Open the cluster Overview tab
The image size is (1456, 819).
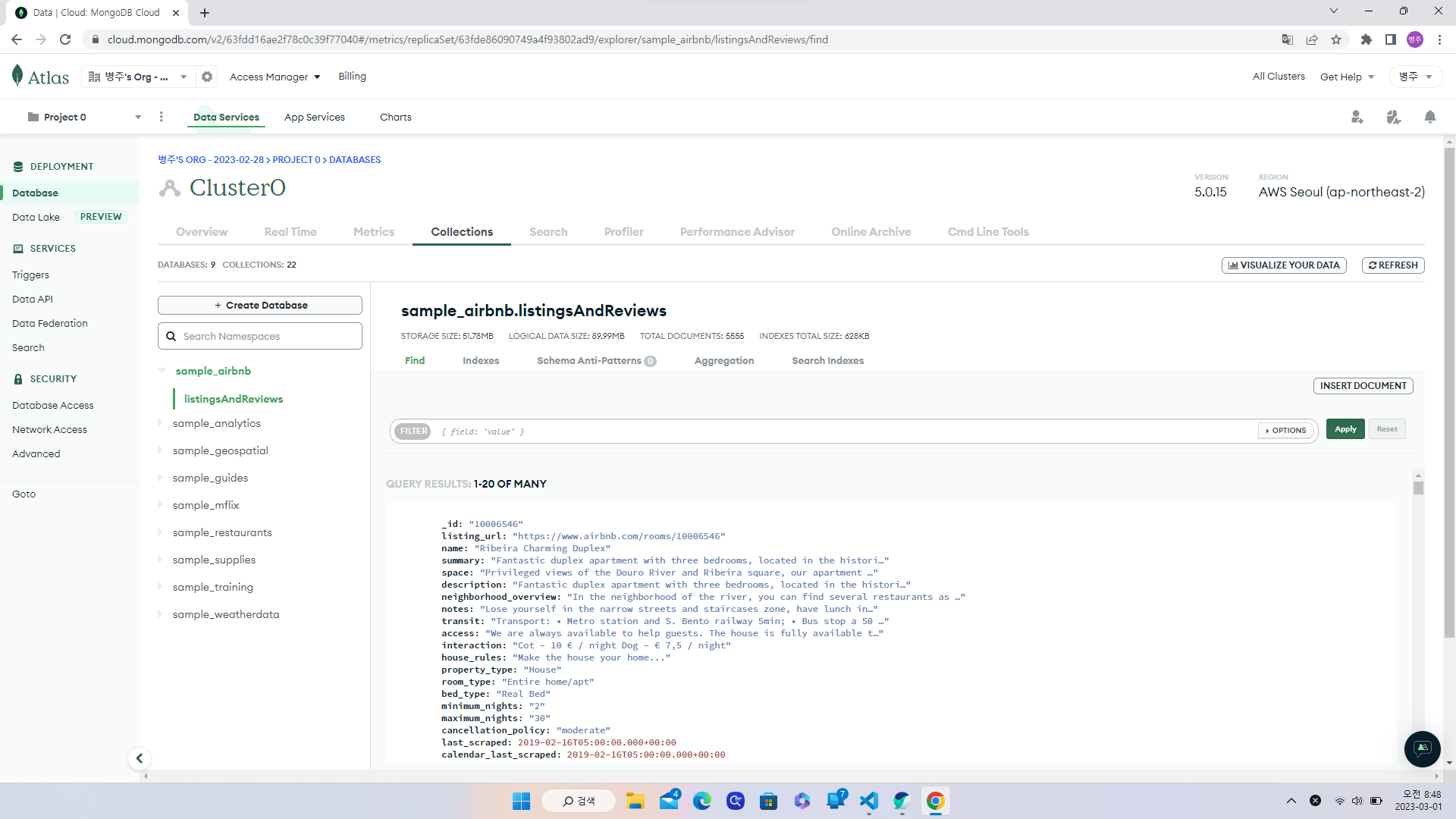point(202,232)
